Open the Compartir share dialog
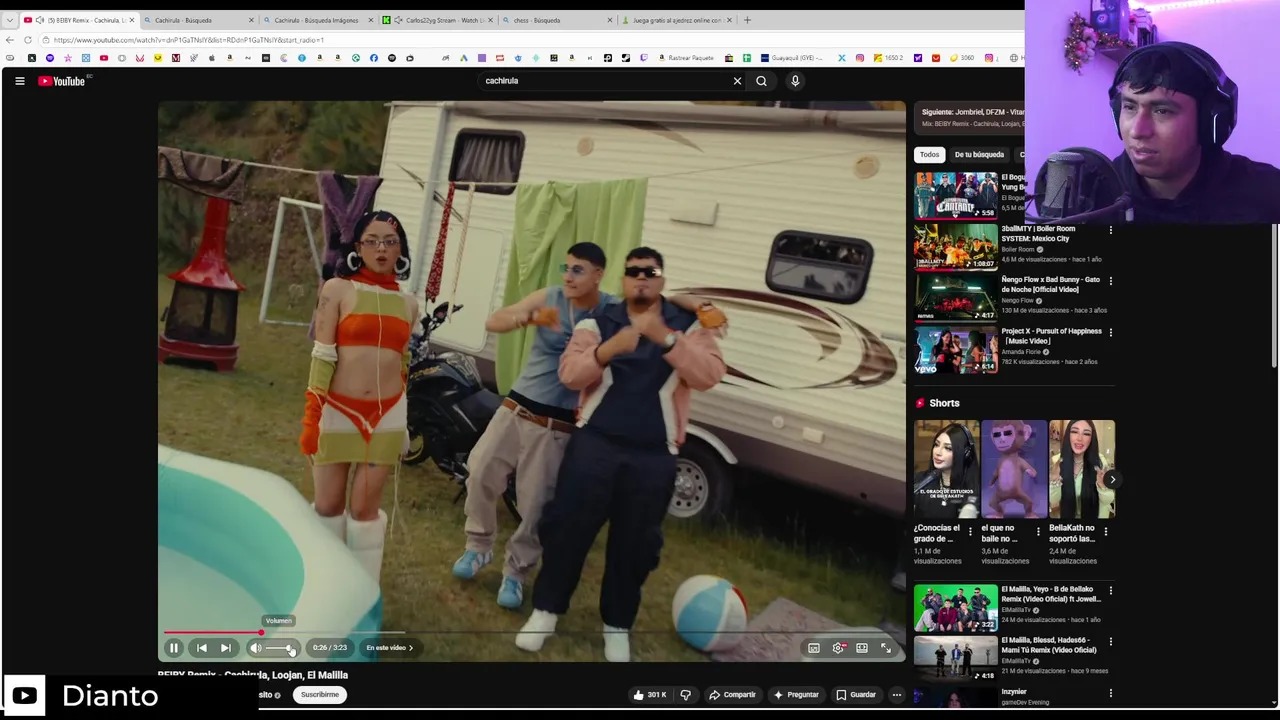Viewport: 1280px width, 720px height. (732, 695)
